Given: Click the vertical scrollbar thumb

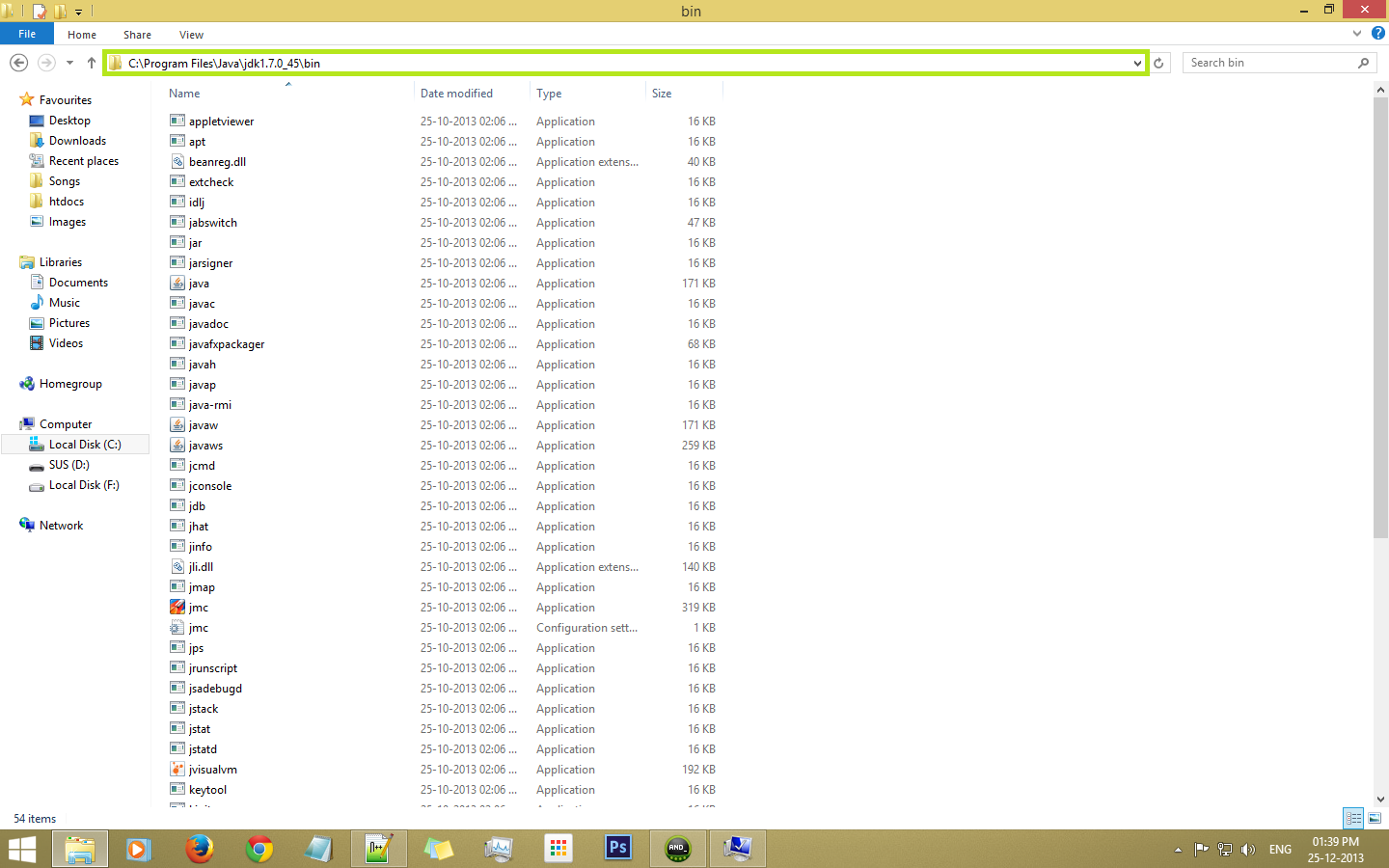Looking at the screenshot, I should coord(1380,317).
